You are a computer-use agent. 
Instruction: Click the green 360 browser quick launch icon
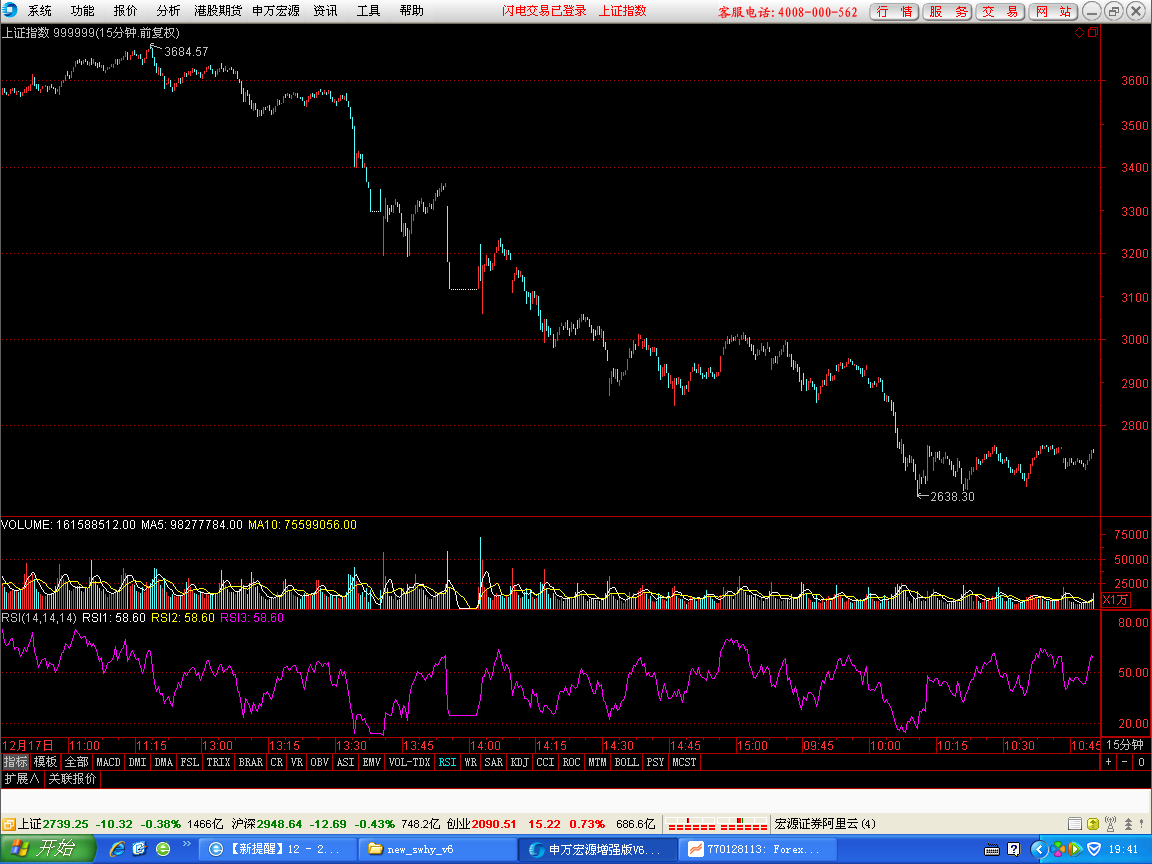pyautogui.click(x=163, y=849)
